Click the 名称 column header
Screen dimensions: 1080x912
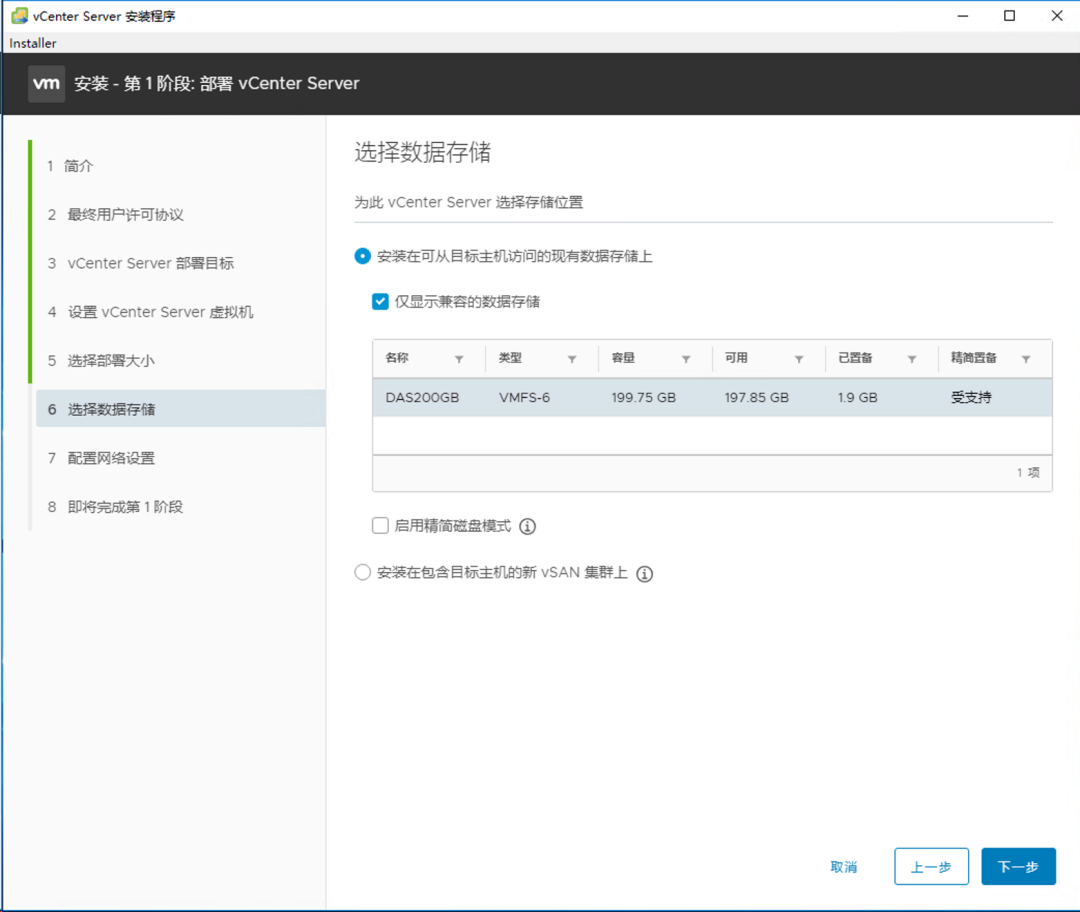point(397,358)
